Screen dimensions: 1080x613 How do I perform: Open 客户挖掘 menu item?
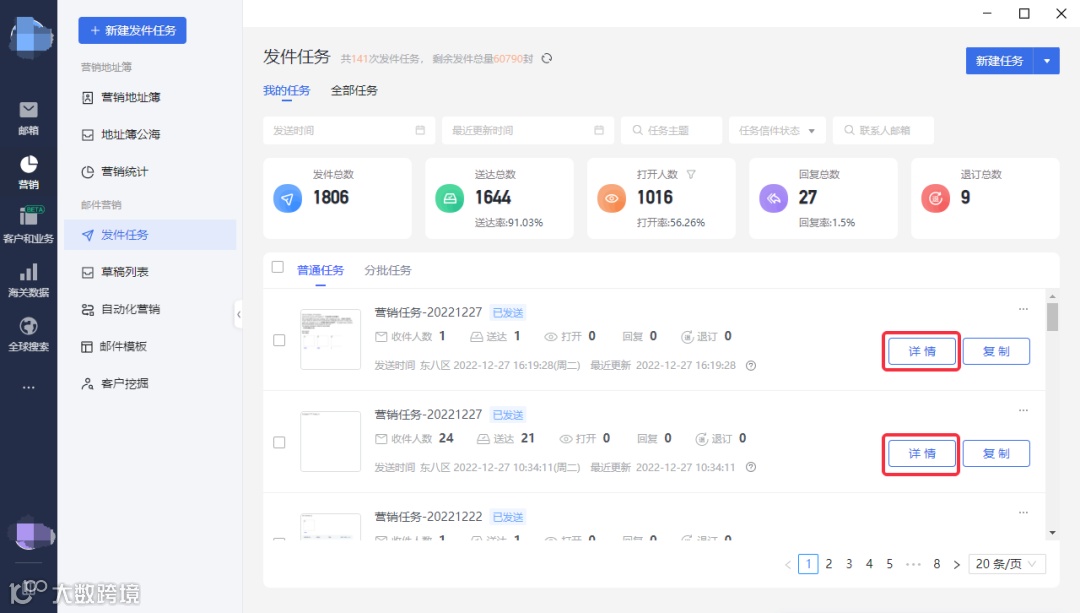pyautogui.click(x=150, y=384)
